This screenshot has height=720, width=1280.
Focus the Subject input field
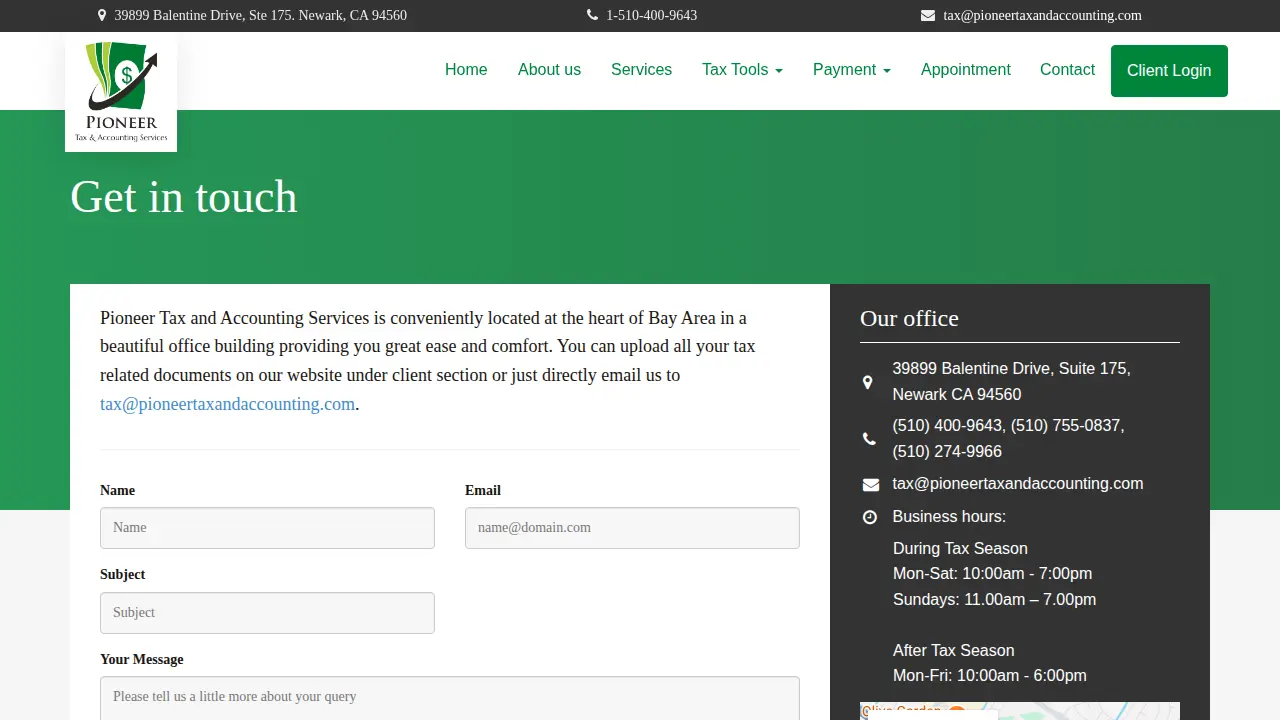tap(267, 613)
